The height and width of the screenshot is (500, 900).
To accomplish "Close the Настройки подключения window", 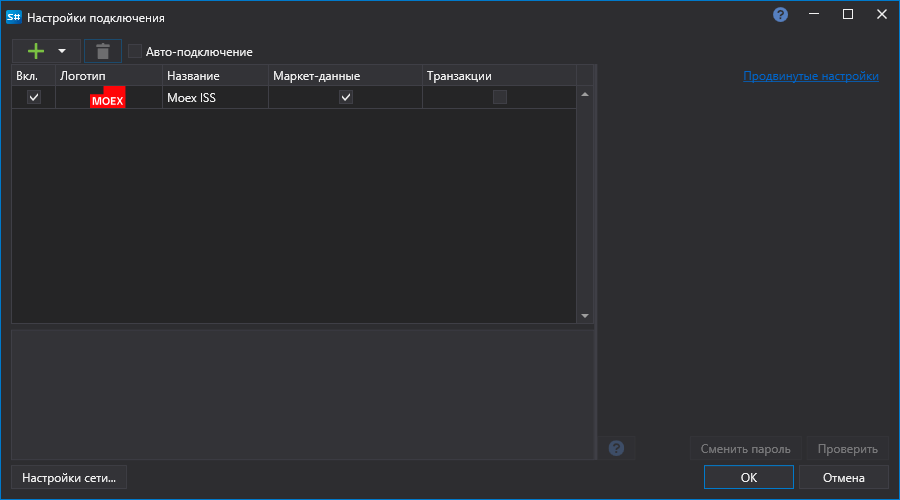I will point(882,14).
